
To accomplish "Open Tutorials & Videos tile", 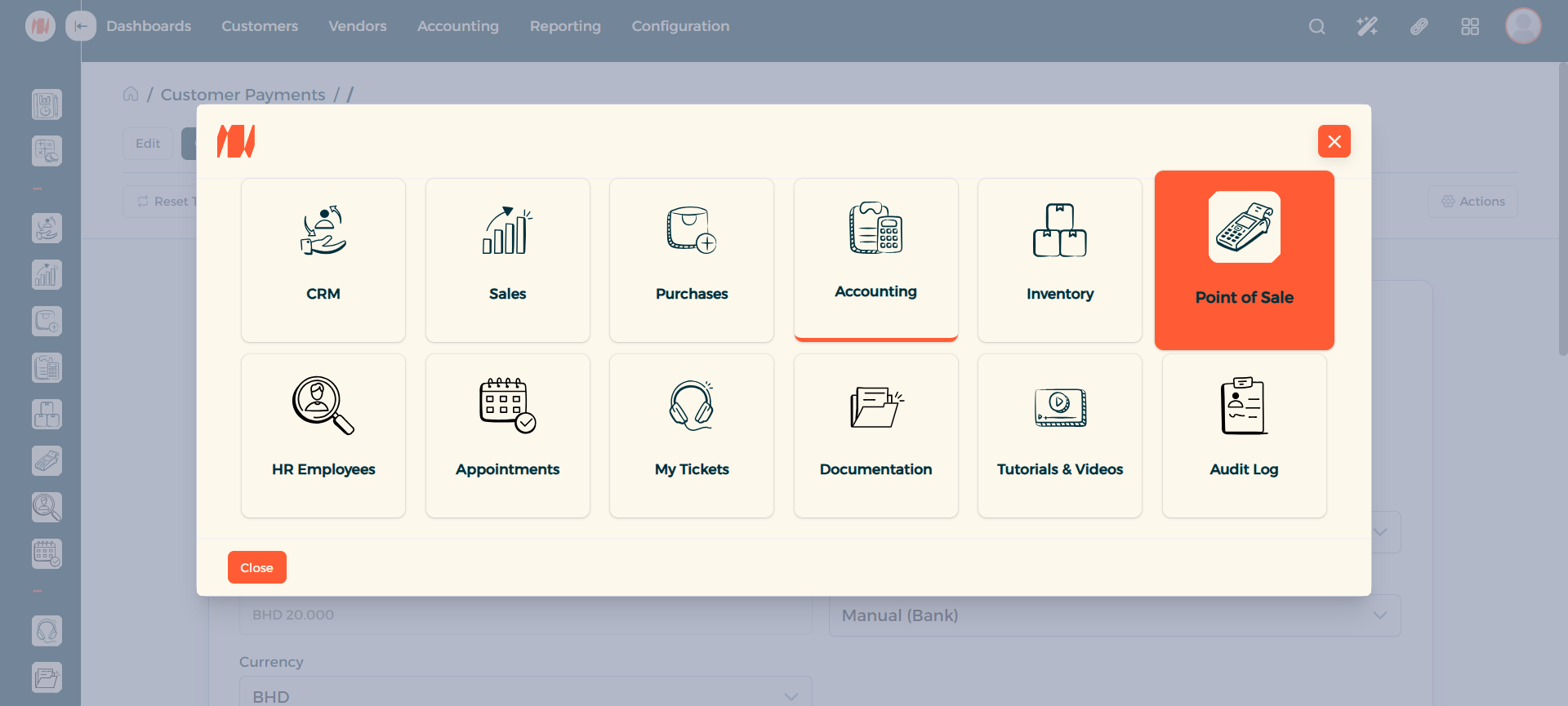I will (1059, 435).
